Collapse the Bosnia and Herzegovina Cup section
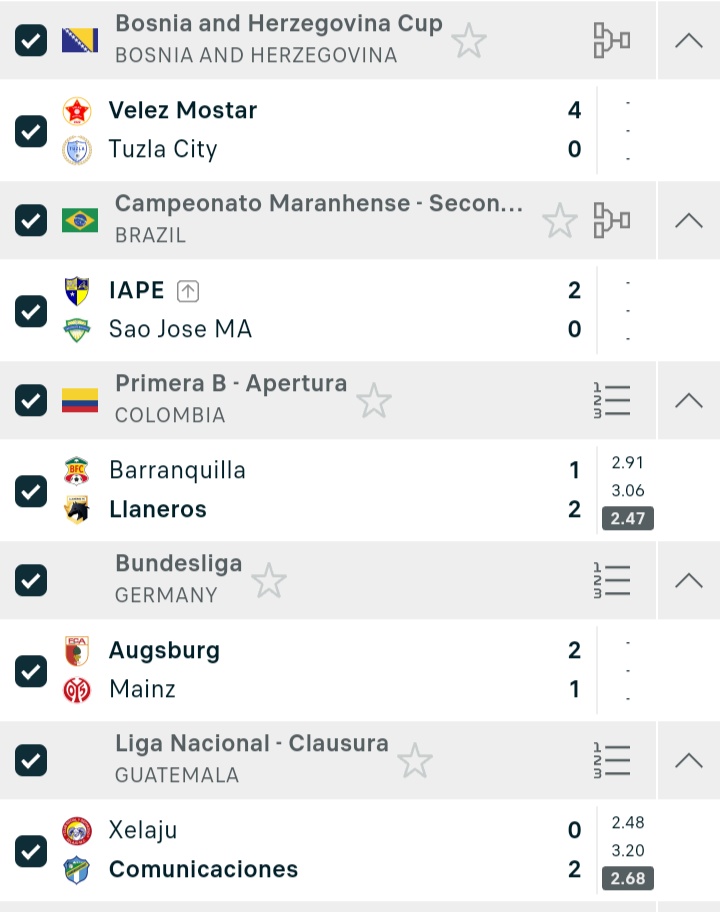This screenshot has height=912, width=720. point(689,40)
